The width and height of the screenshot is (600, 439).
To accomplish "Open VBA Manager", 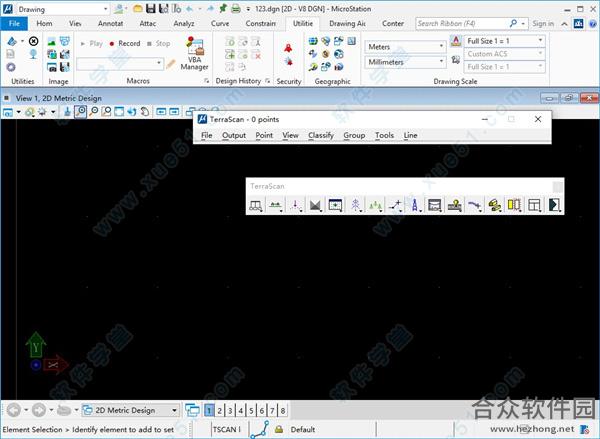I will (x=194, y=54).
